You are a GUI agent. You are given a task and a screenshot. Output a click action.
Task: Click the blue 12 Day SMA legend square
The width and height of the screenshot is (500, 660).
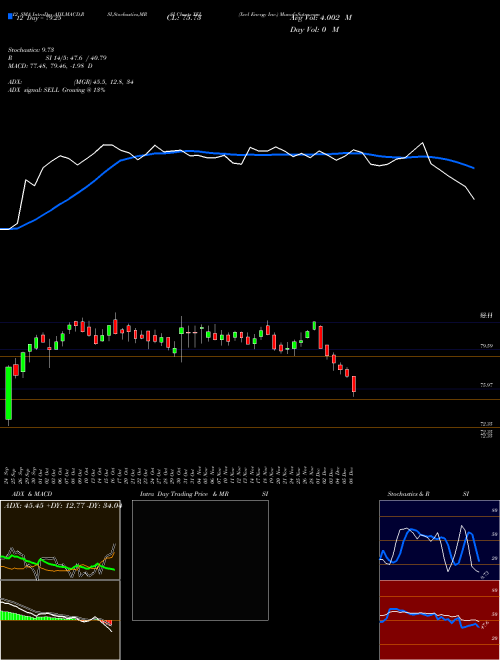coord(10,16)
